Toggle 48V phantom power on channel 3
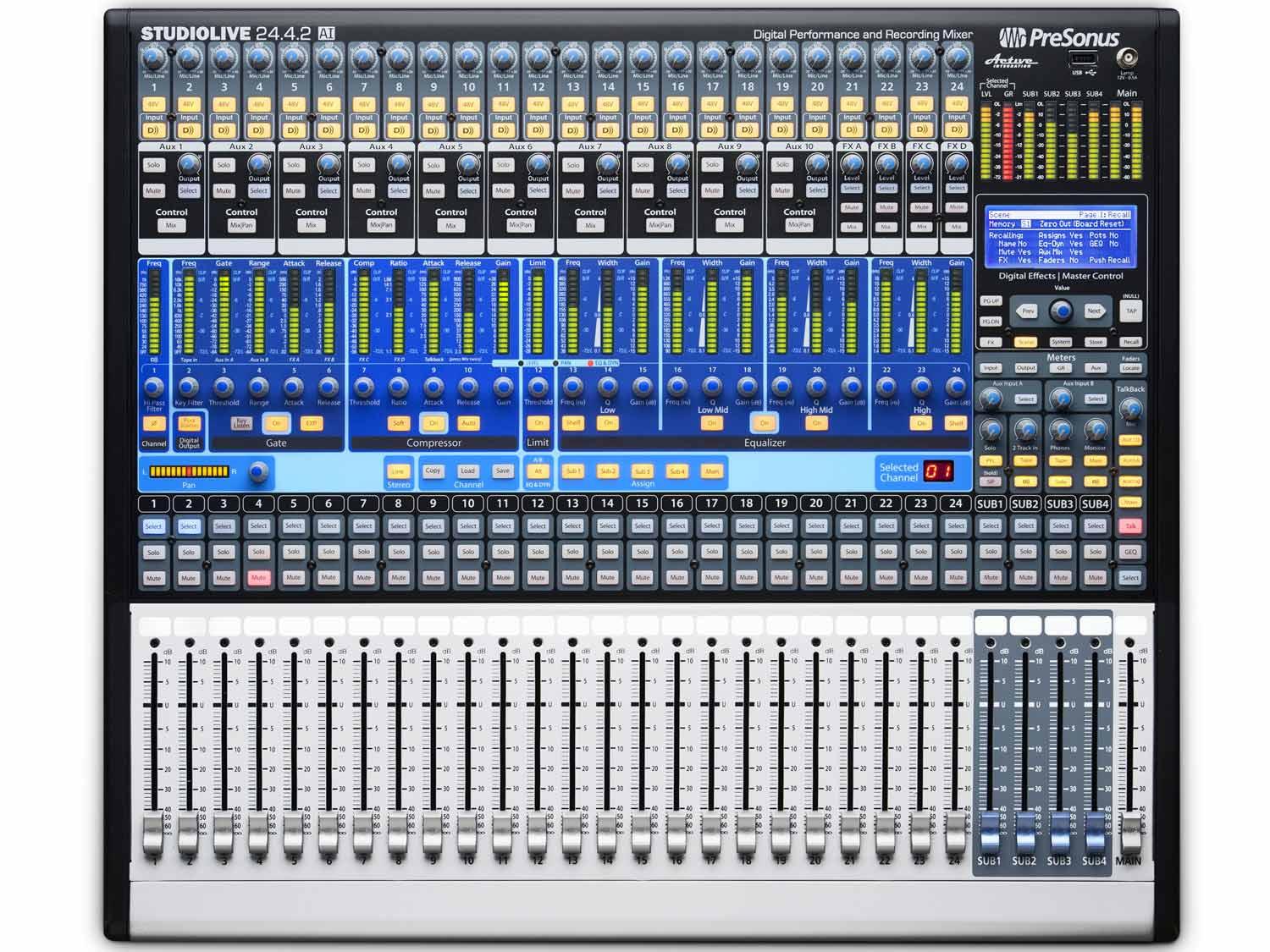The width and height of the screenshot is (1270, 952). coord(224,104)
